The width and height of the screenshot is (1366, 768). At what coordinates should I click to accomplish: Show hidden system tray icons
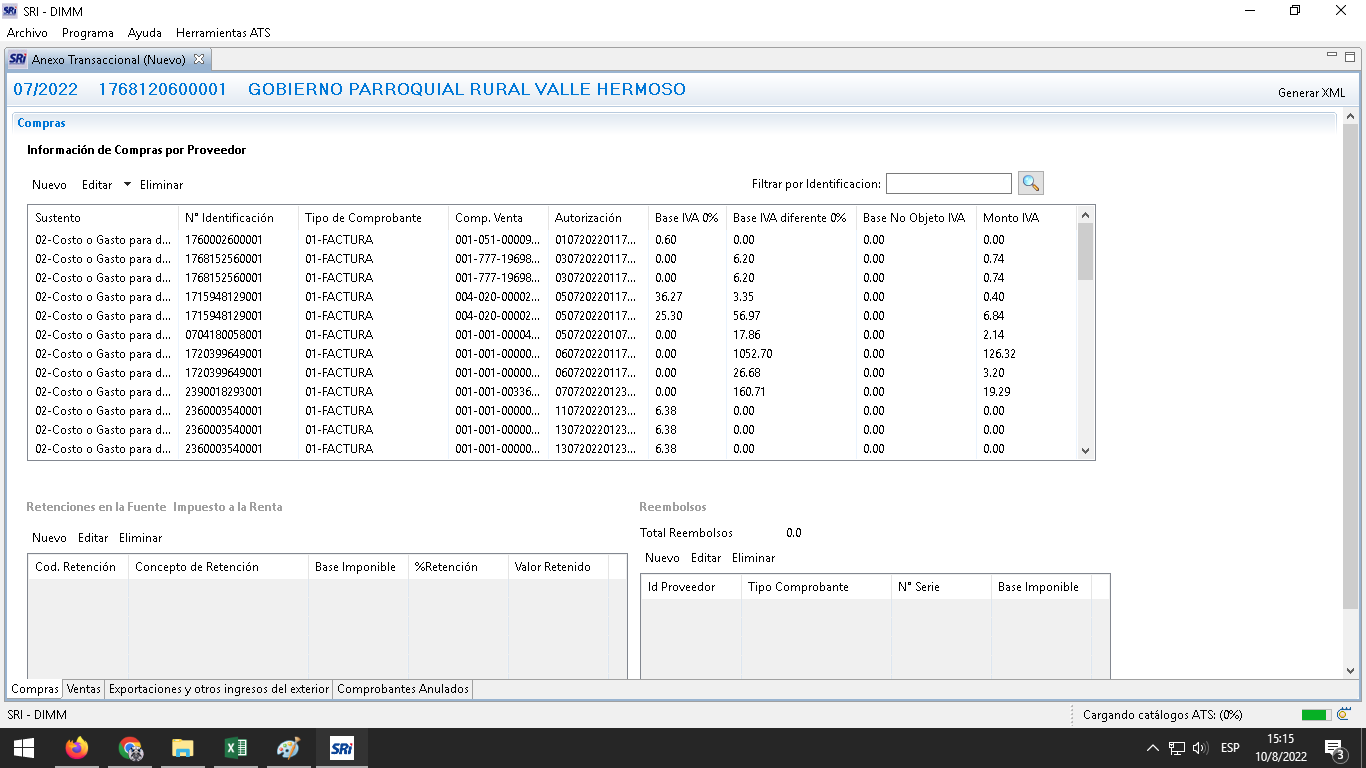(1152, 748)
